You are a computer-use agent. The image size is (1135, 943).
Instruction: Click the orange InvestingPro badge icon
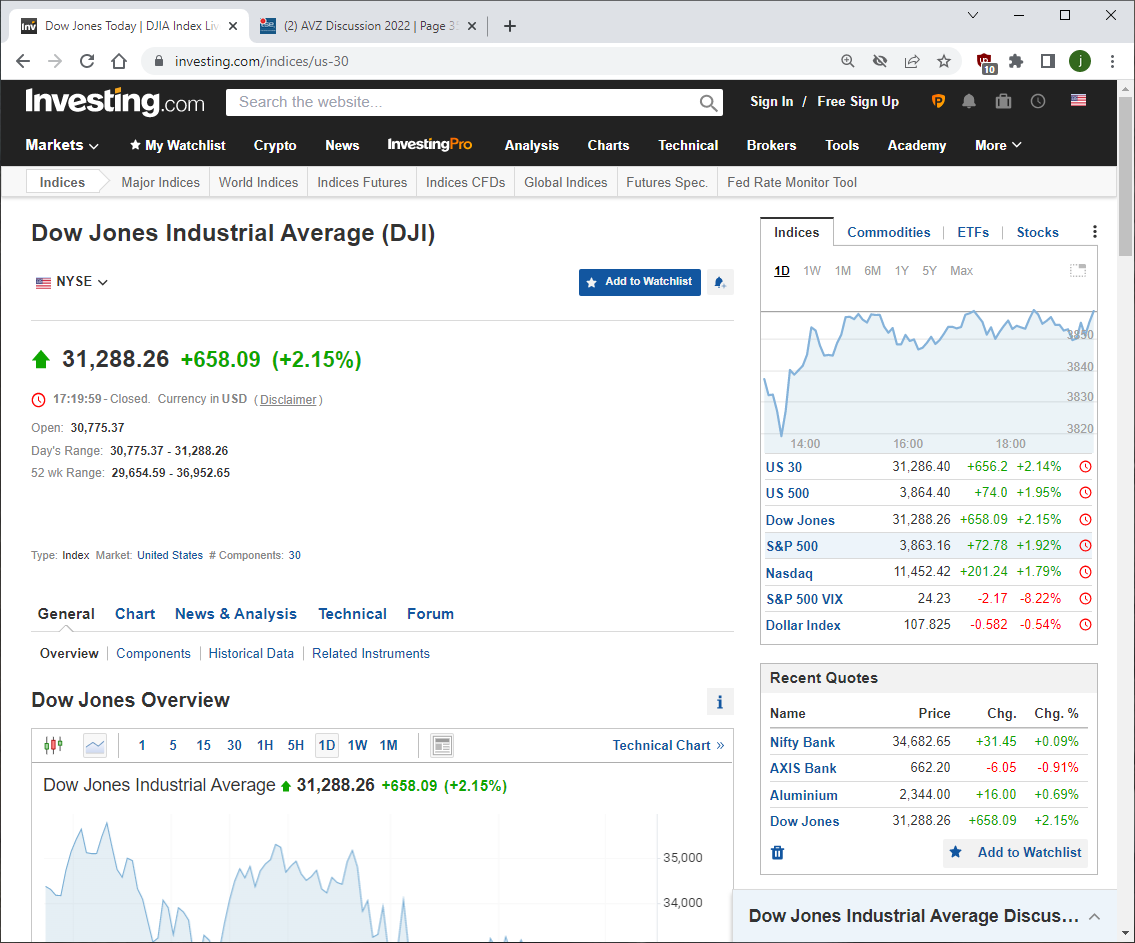(938, 101)
